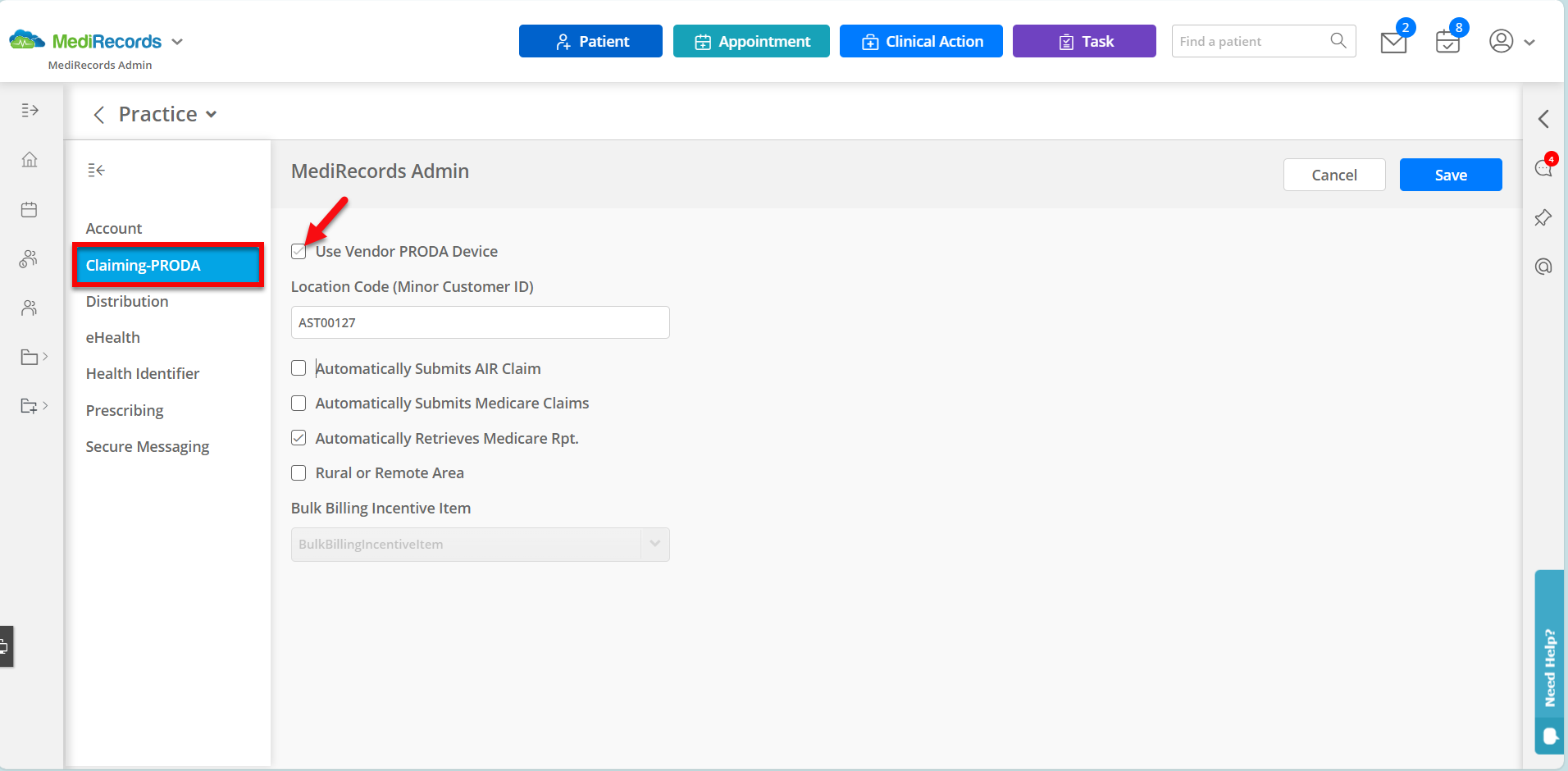Cancel the changes
The height and width of the screenshot is (771, 1568).
tap(1334, 175)
